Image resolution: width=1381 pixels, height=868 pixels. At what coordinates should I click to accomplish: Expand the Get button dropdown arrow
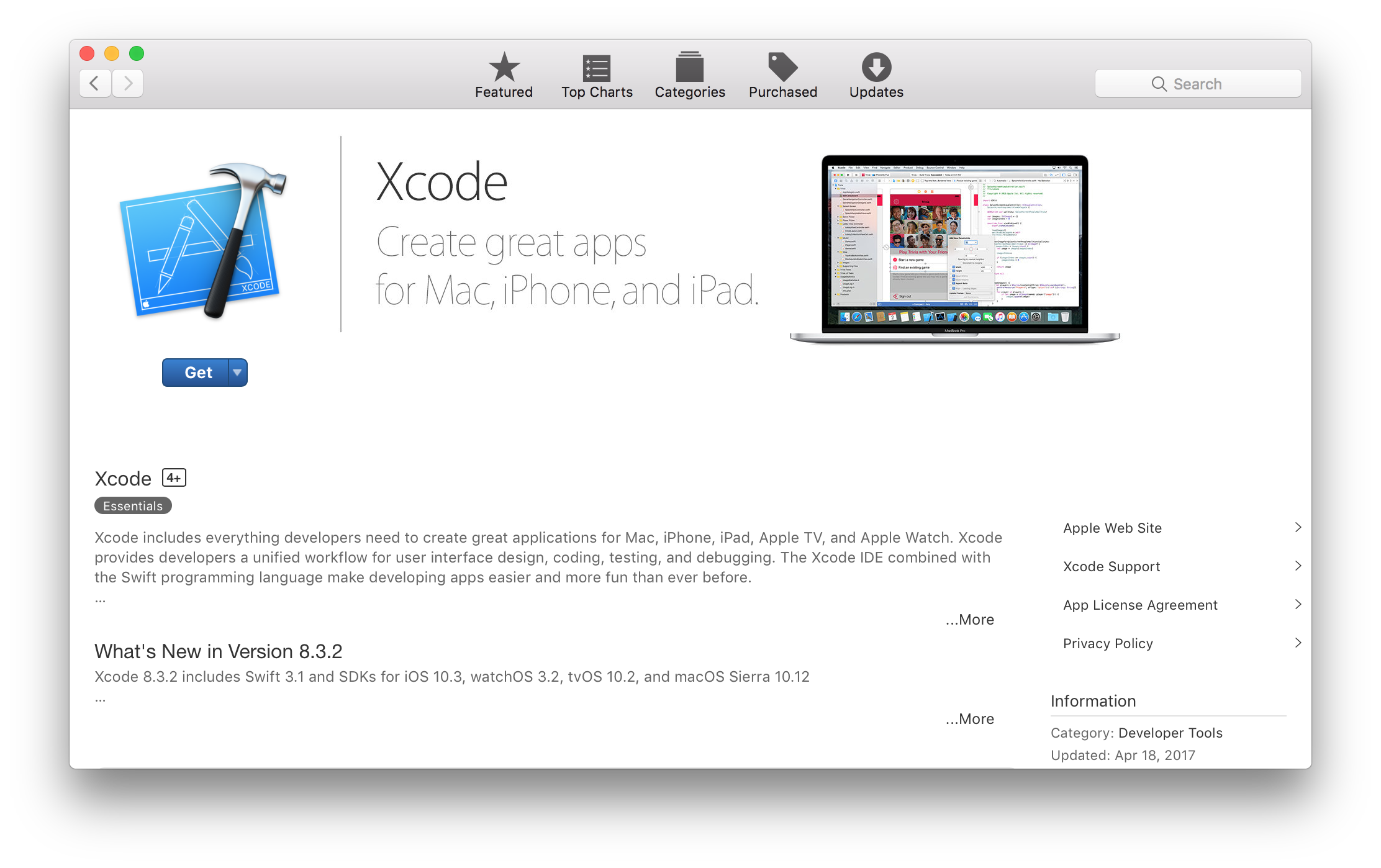(x=237, y=372)
